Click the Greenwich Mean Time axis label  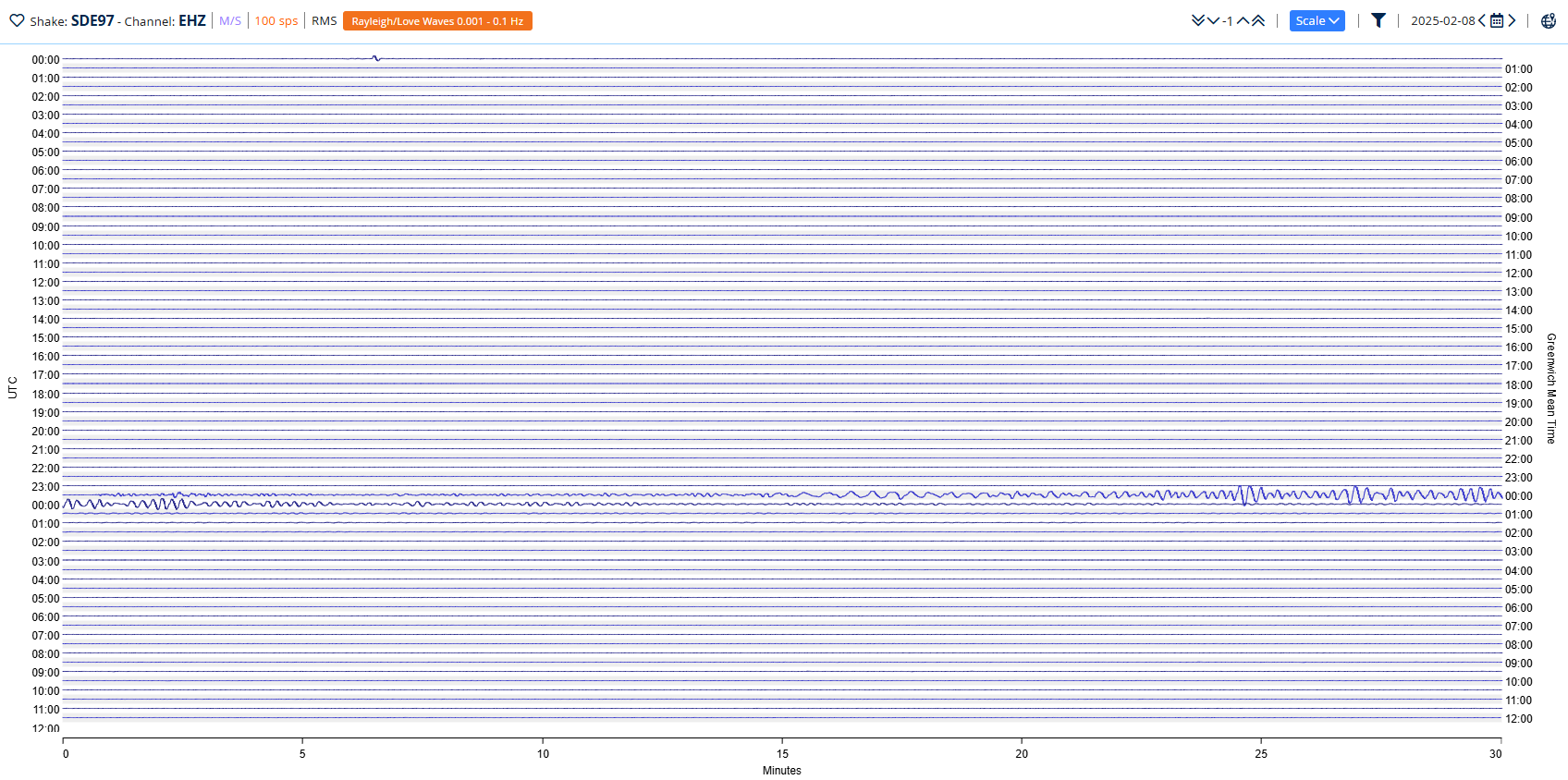click(x=1551, y=388)
